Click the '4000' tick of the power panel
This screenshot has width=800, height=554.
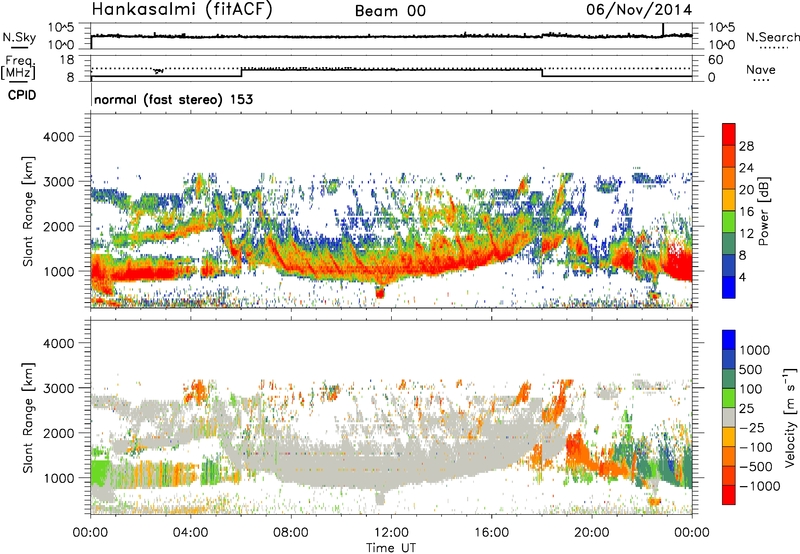[x=58, y=137]
